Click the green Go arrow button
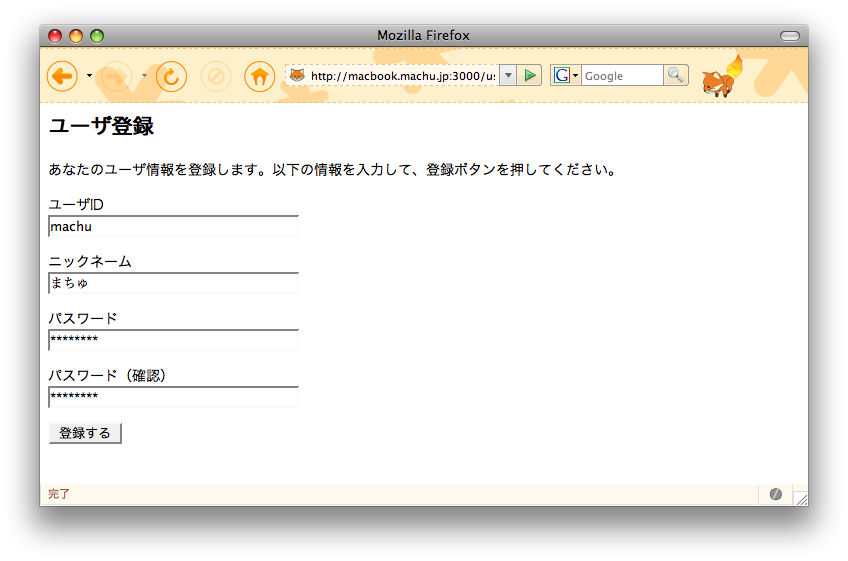This screenshot has width=848, height=561. [x=529, y=75]
